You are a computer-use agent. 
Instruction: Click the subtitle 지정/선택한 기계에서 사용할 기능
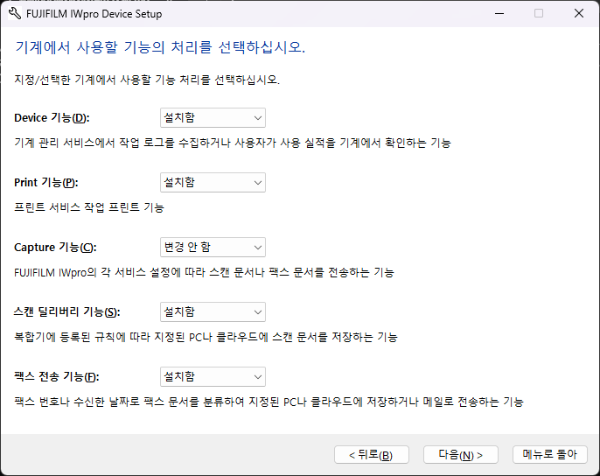point(147,80)
